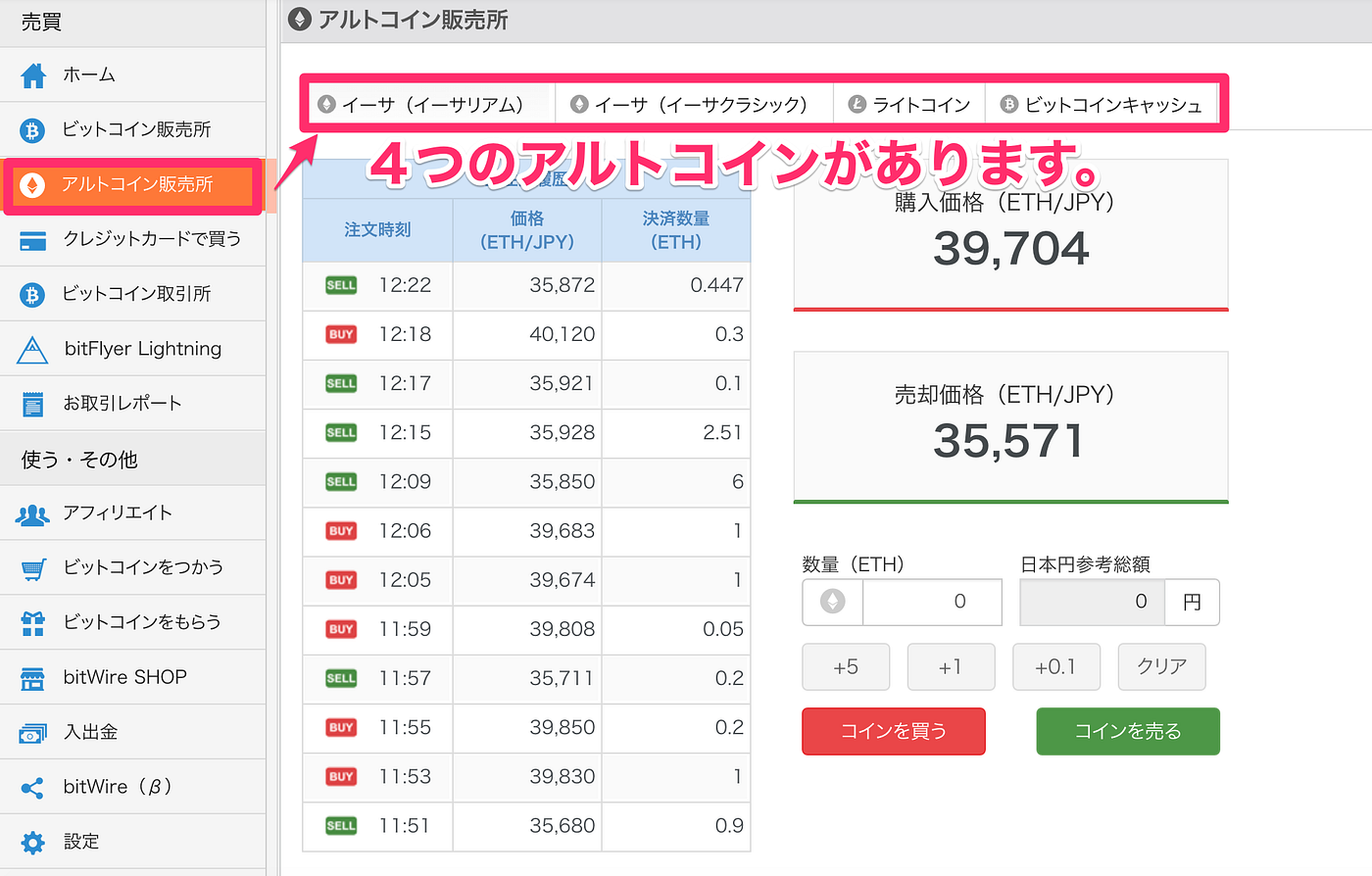Click the SELL badge on the 12:22 row
The image size is (1372, 876).
(341, 285)
